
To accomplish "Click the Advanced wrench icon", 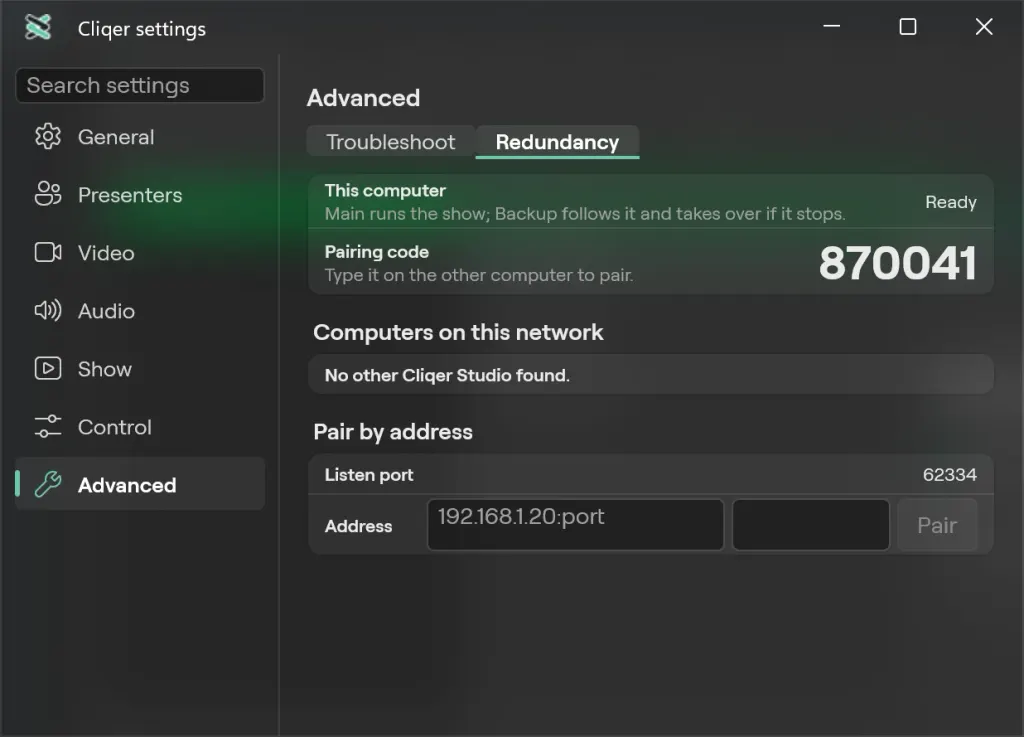I will (48, 484).
